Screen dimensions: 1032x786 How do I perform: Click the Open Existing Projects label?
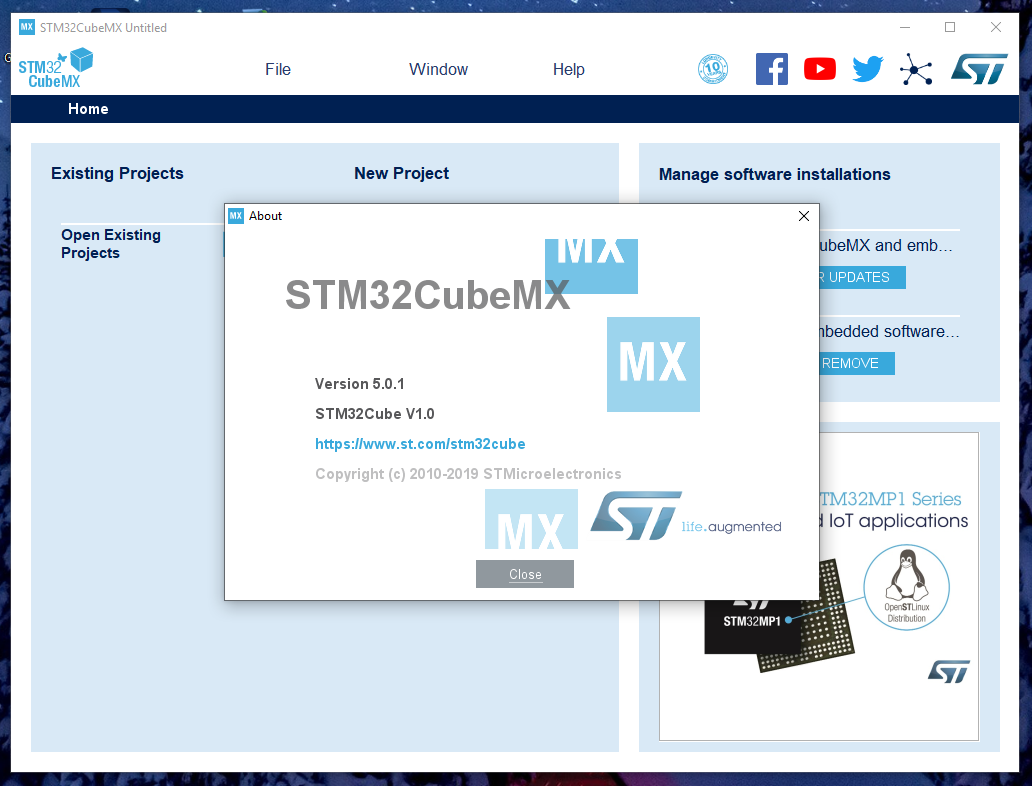click(111, 244)
